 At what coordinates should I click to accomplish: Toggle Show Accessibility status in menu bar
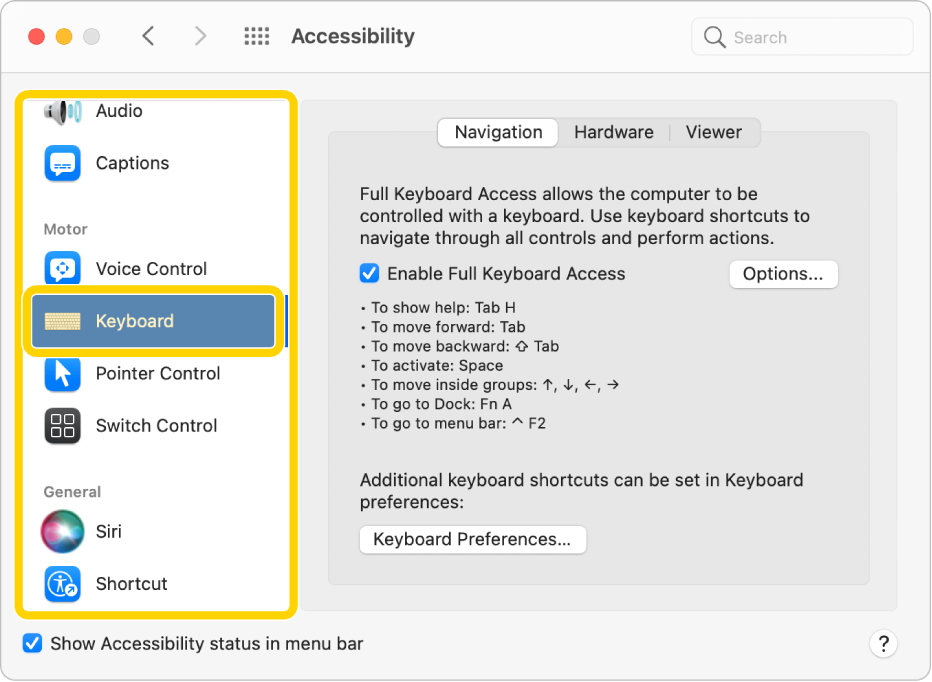pyautogui.click(x=32, y=643)
